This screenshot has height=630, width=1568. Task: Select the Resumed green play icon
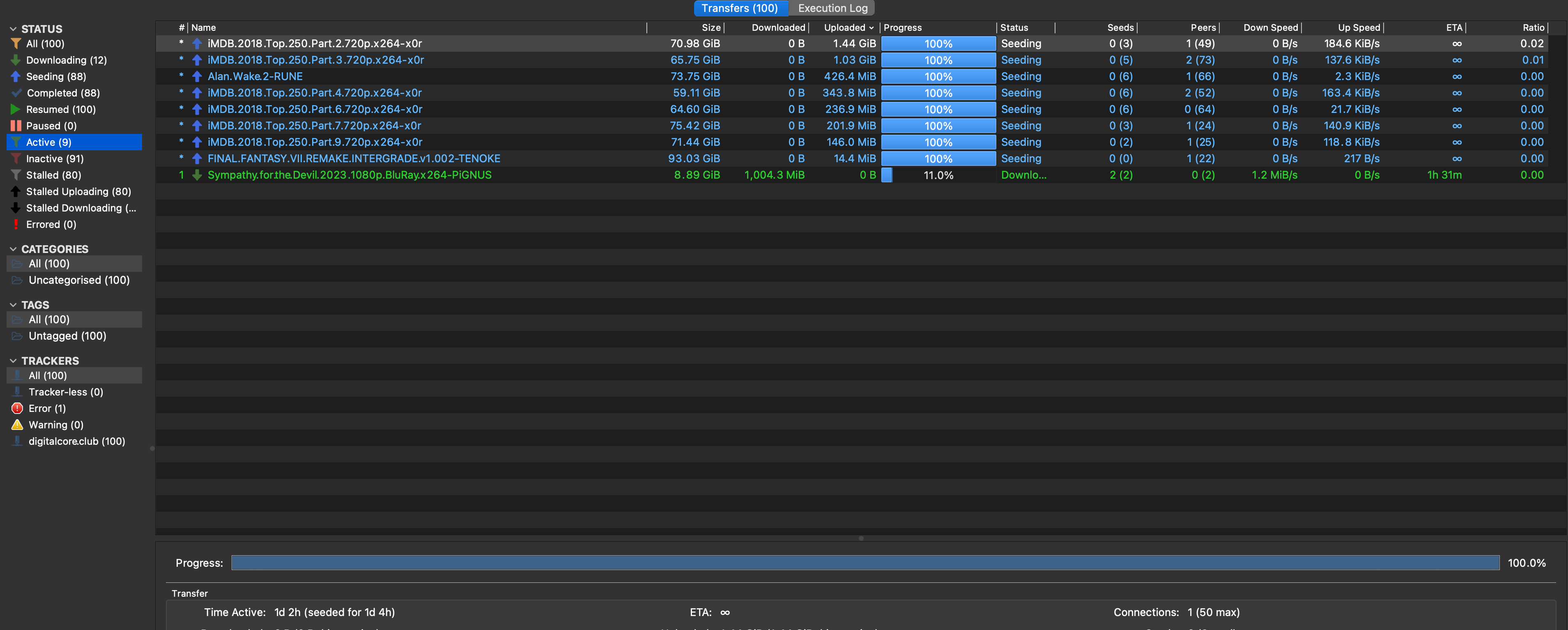[16, 110]
